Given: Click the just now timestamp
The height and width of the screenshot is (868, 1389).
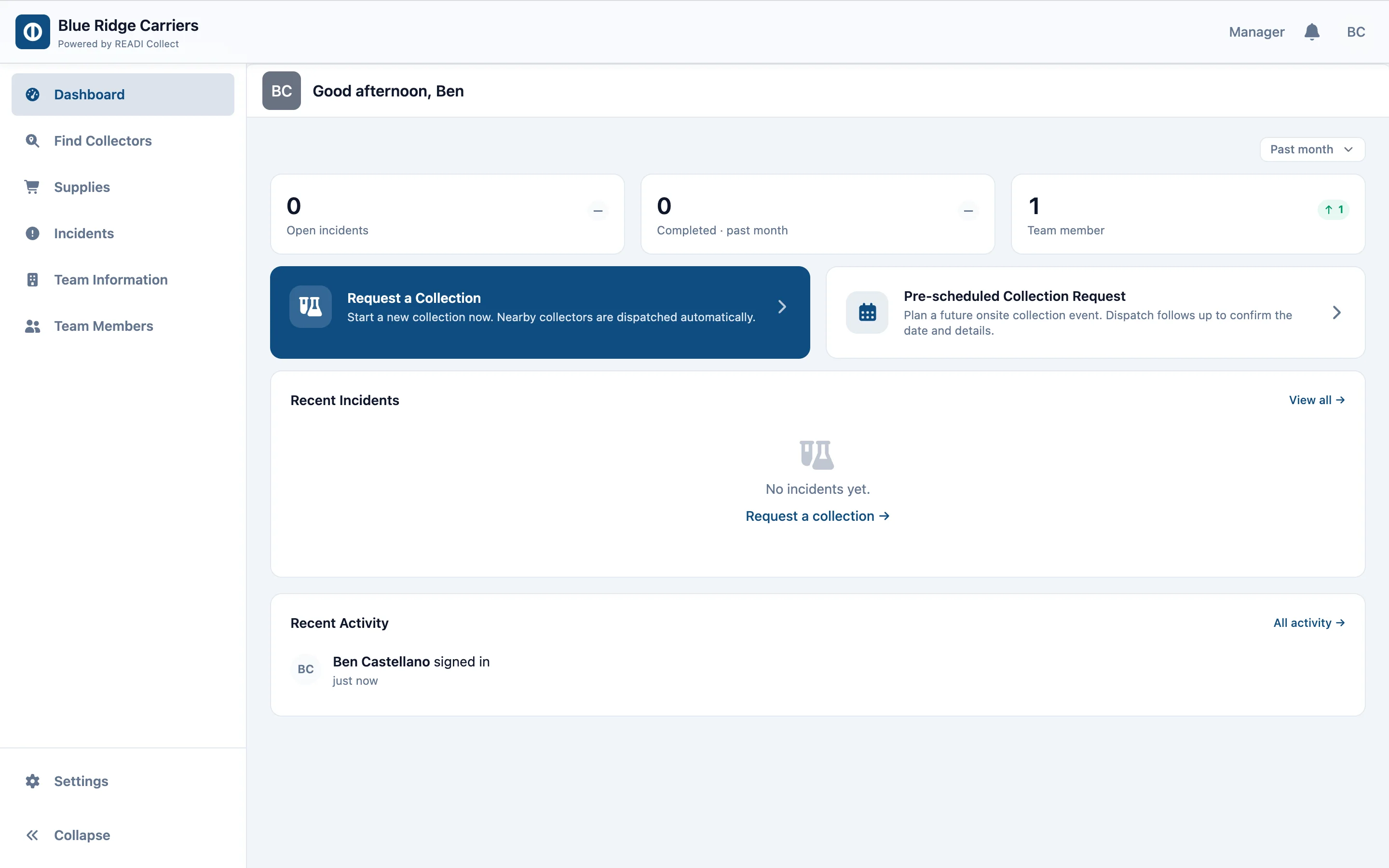Looking at the screenshot, I should [x=355, y=681].
